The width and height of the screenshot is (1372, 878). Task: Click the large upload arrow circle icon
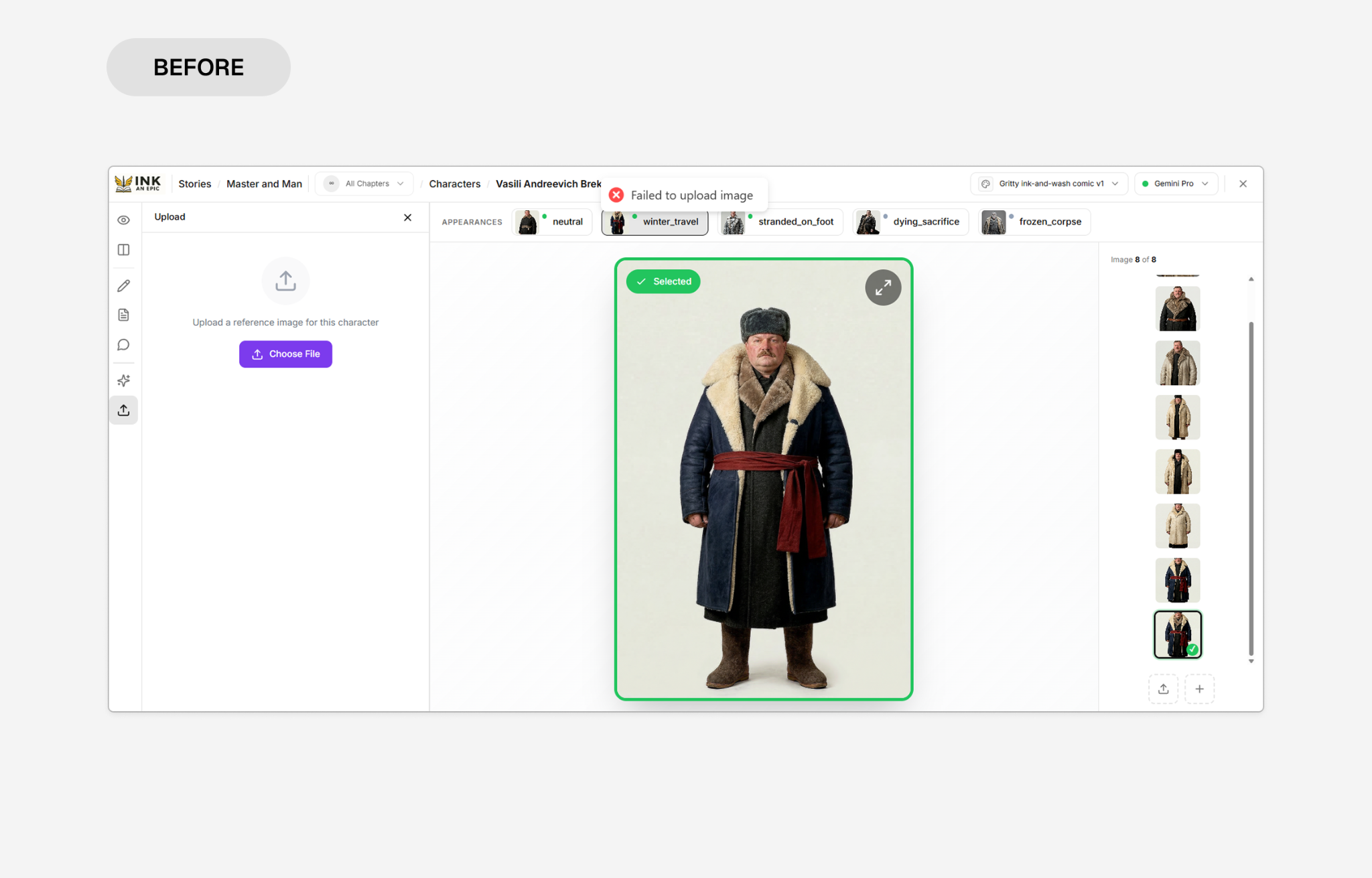(285, 281)
